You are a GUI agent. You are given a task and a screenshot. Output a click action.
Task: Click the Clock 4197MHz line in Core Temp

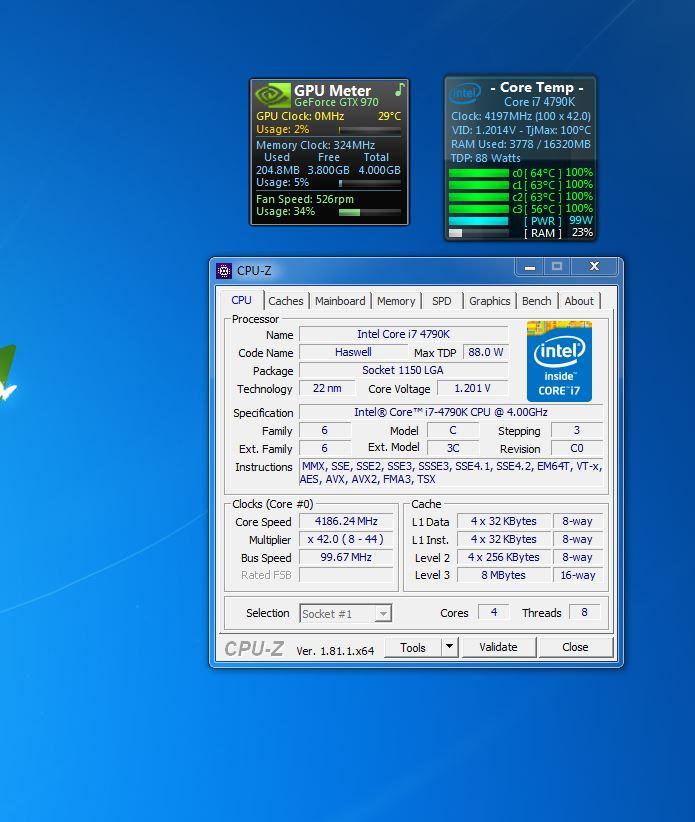pyautogui.click(x=521, y=116)
